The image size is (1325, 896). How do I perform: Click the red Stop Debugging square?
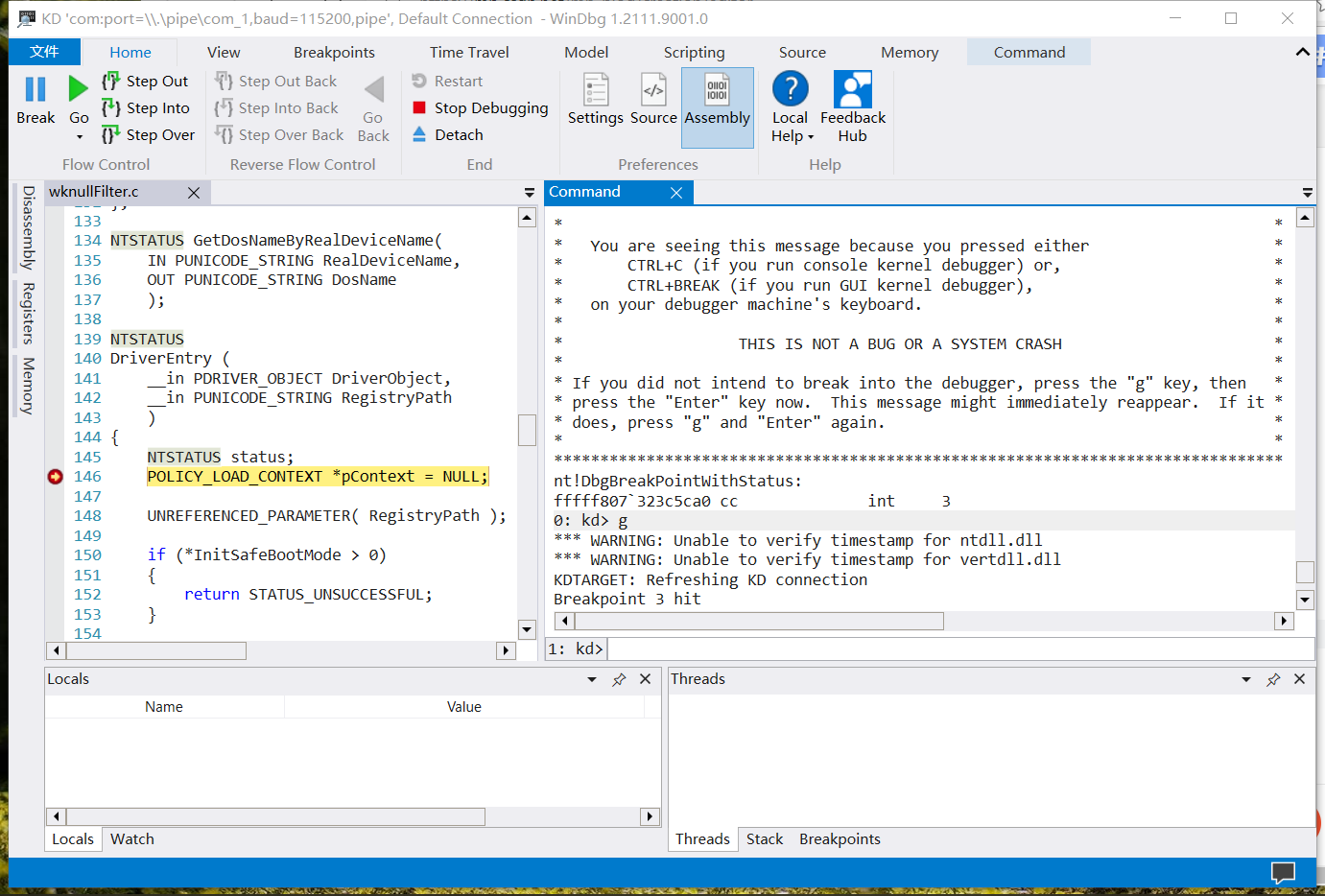pyautogui.click(x=418, y=107)
